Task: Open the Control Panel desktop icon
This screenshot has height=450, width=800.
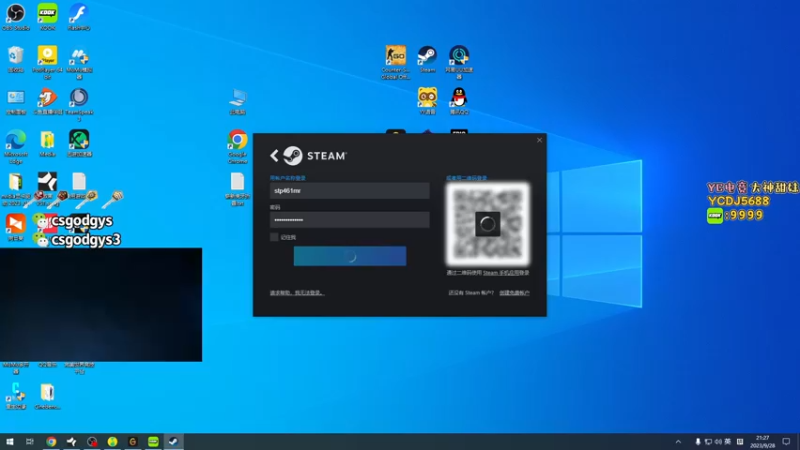Action: (x=16, y=102)
